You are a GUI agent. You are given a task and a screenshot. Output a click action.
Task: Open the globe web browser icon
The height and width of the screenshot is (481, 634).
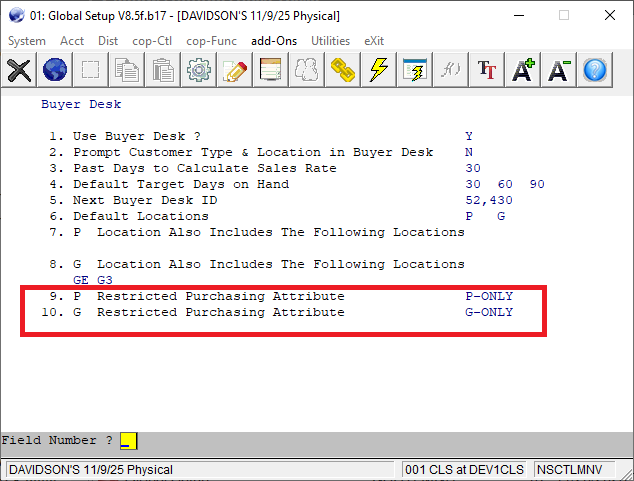click(x=56, y=70)
